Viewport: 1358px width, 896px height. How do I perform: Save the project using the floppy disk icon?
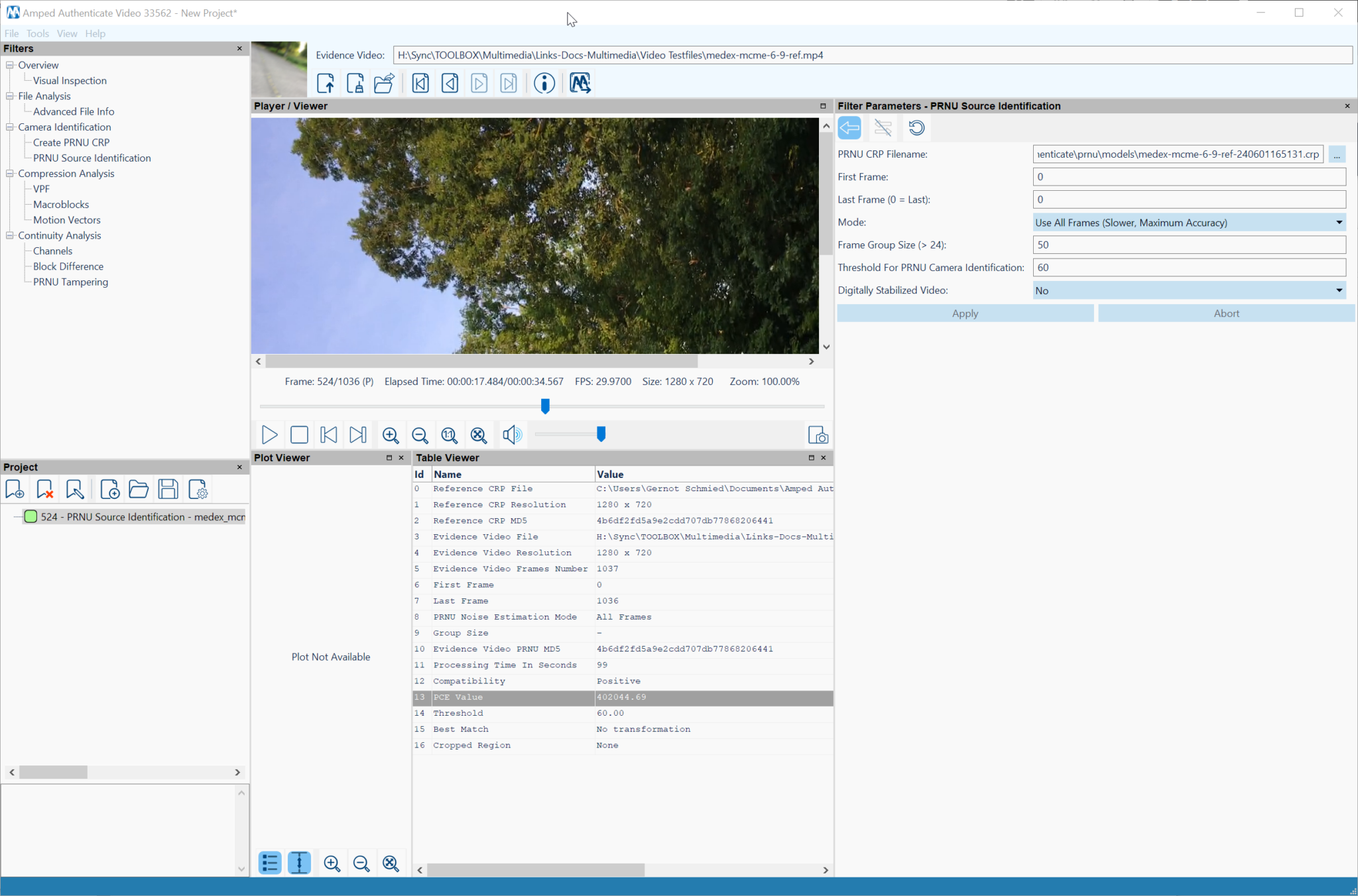tap(168, 489)
